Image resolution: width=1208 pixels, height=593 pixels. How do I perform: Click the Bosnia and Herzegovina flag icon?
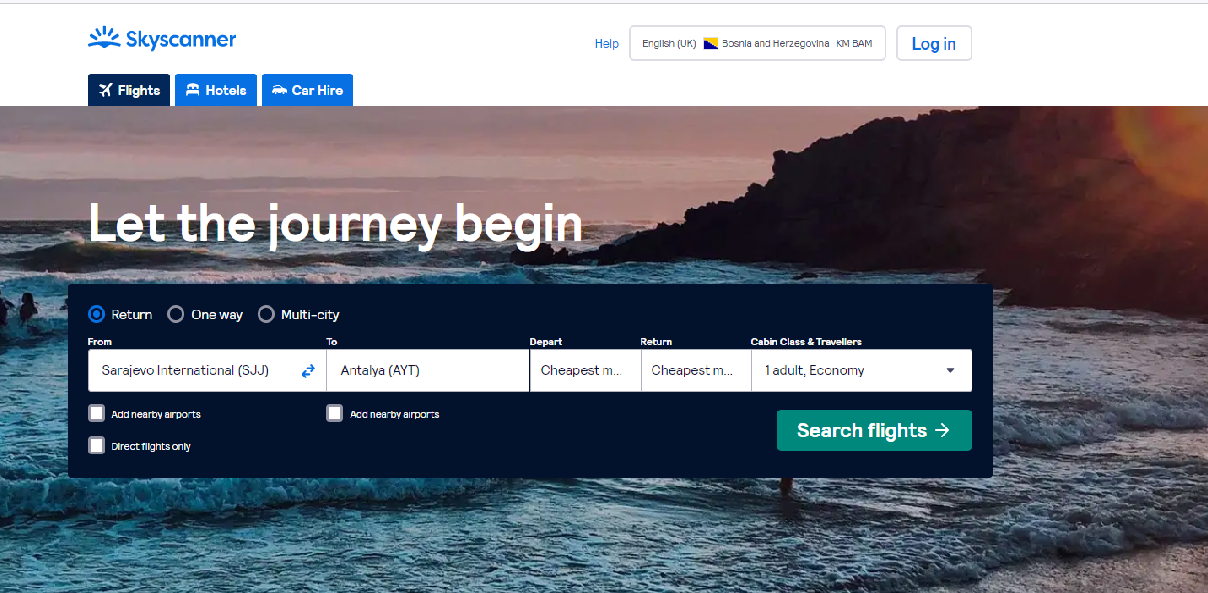(711, 44)
